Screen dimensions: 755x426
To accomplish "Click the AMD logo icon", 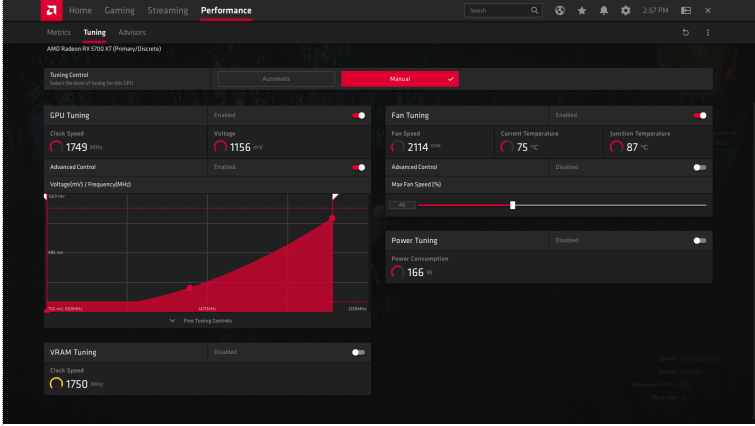I will pos(52,10).
